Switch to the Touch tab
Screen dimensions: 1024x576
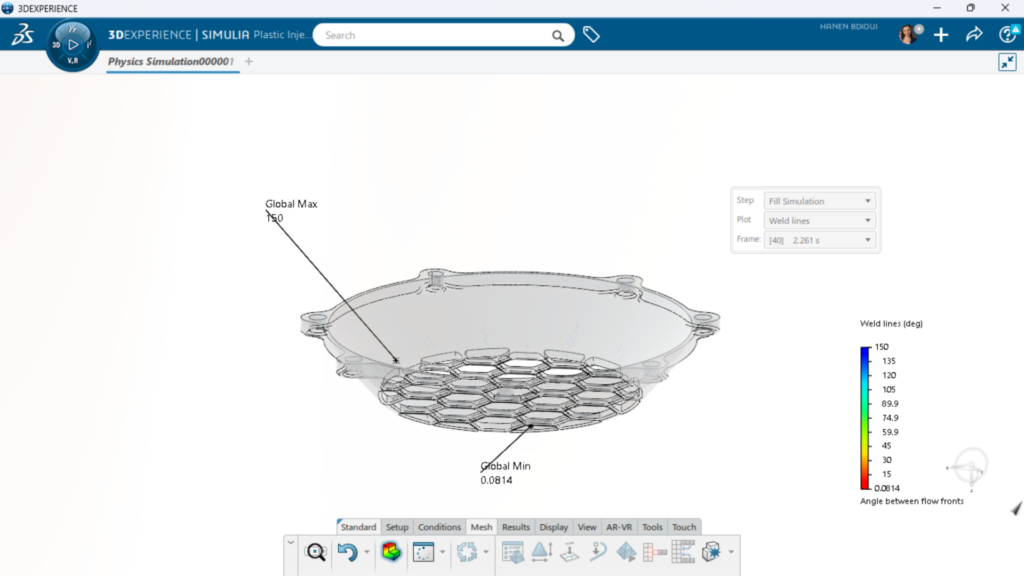click(x=684, y=527)
